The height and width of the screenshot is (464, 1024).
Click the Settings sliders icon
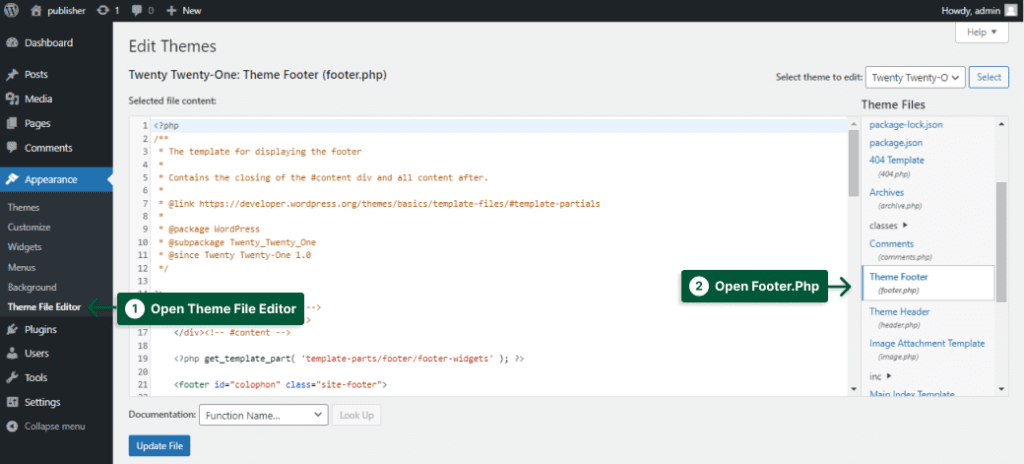[x=12, y=402]
